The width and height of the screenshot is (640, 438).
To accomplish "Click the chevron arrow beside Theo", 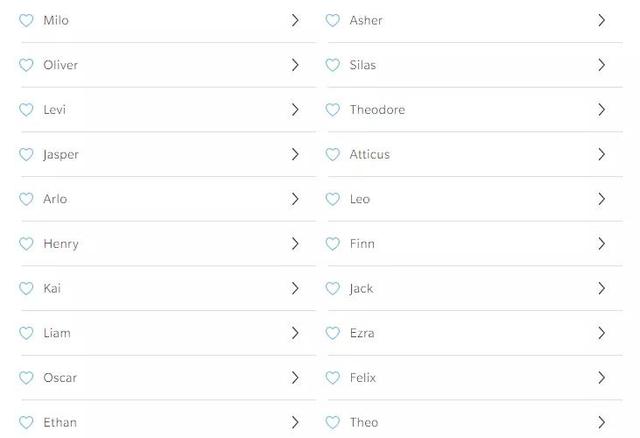I will click(601, 422).
